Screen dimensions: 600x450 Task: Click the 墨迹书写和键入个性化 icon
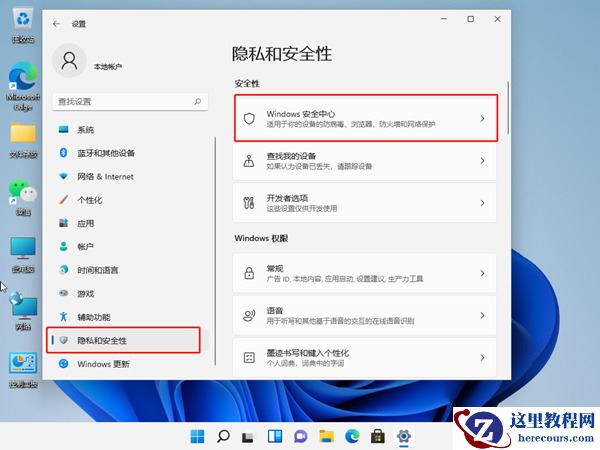(249, 357)
